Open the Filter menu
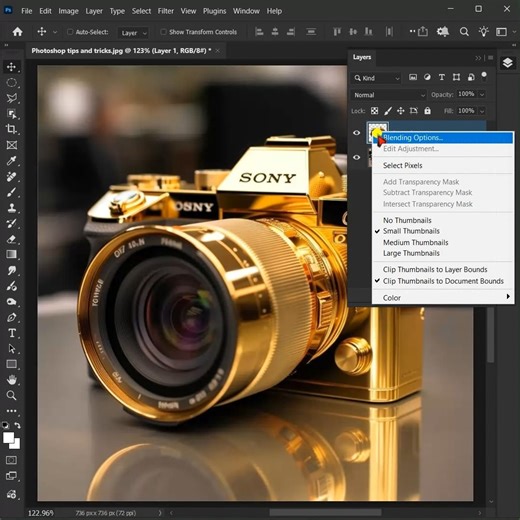The width and height of the screenshot is (520, 520). 166,11
